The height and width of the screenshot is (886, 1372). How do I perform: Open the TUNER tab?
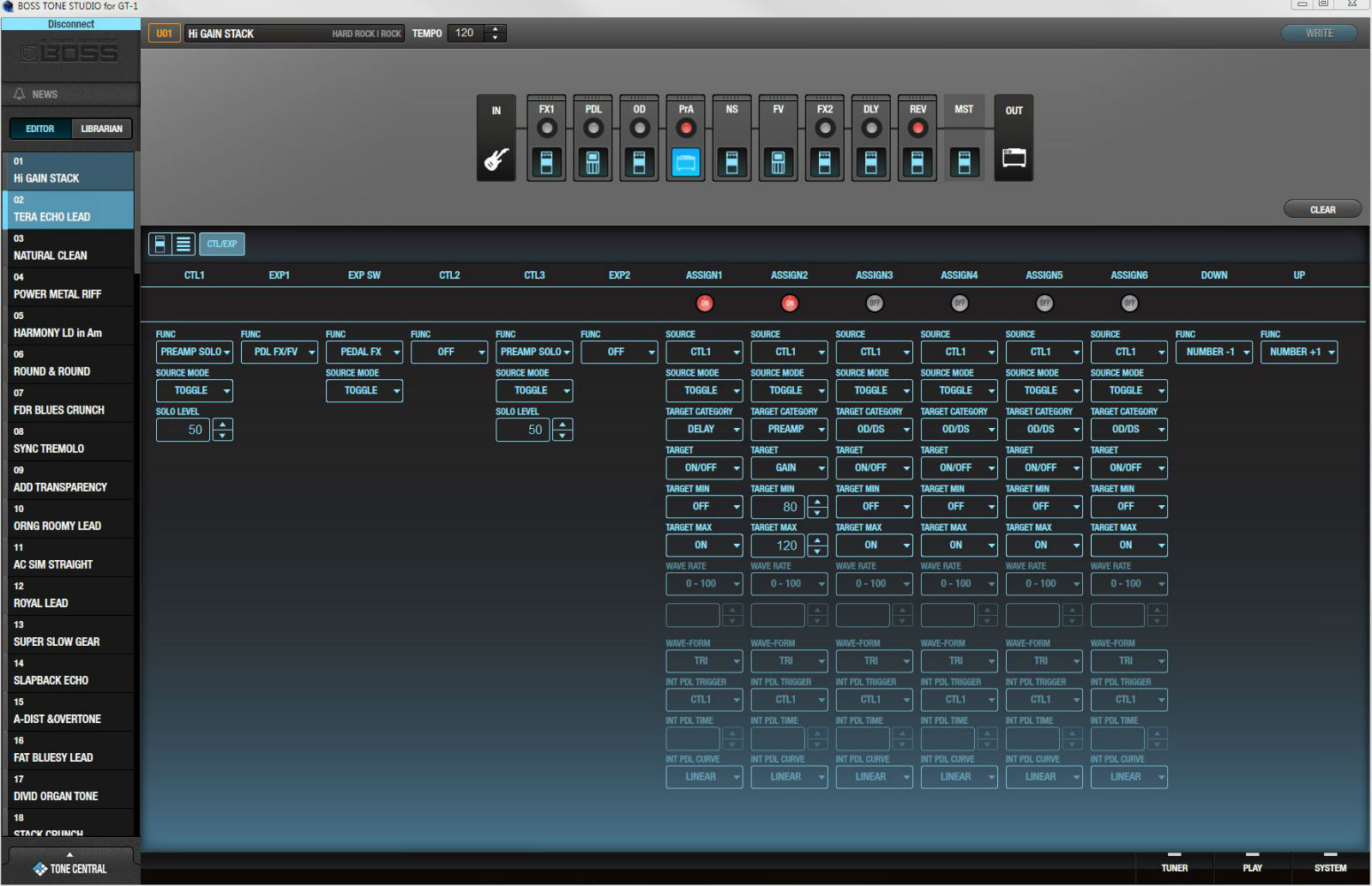pos(1175,868)
